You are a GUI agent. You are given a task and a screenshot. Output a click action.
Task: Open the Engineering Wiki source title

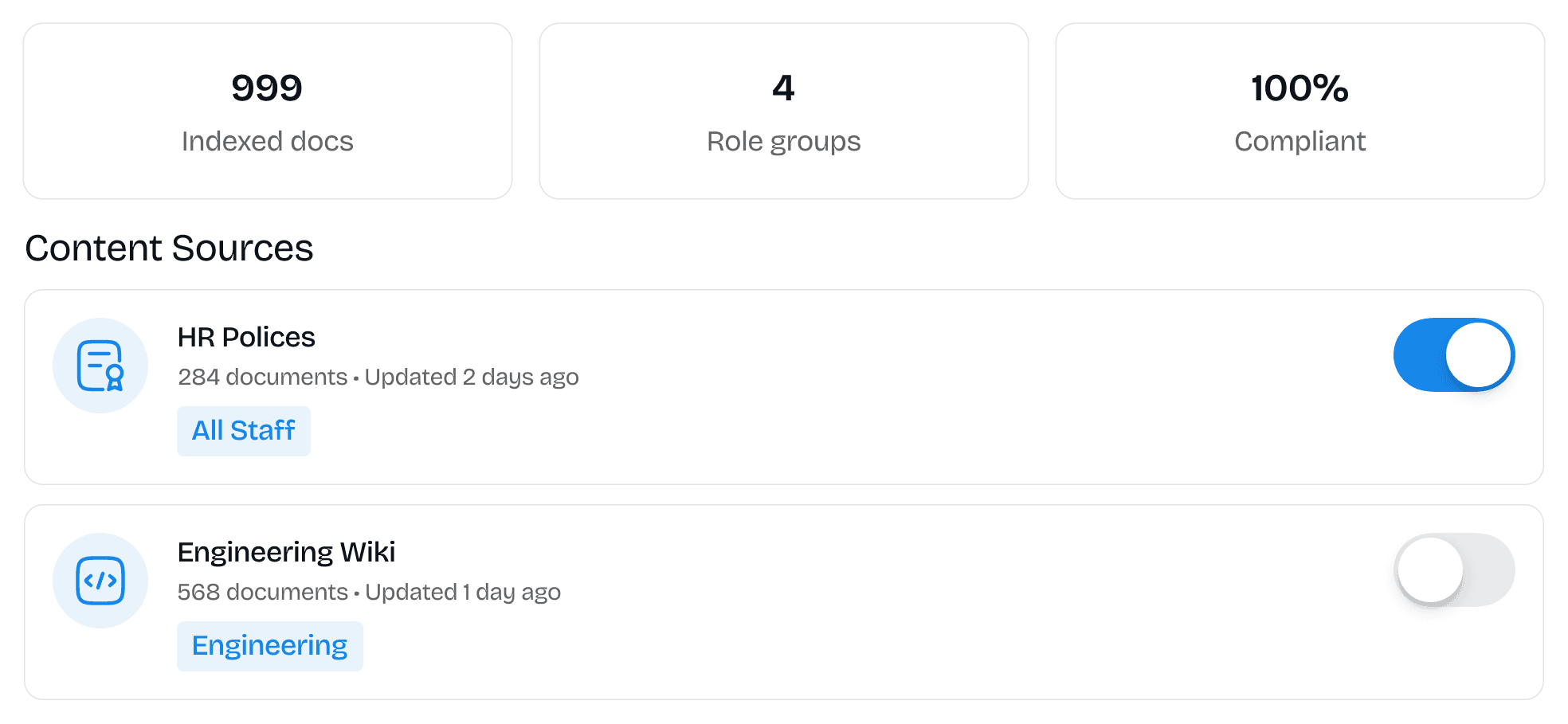pyautogui.click(x=286, y=552)
